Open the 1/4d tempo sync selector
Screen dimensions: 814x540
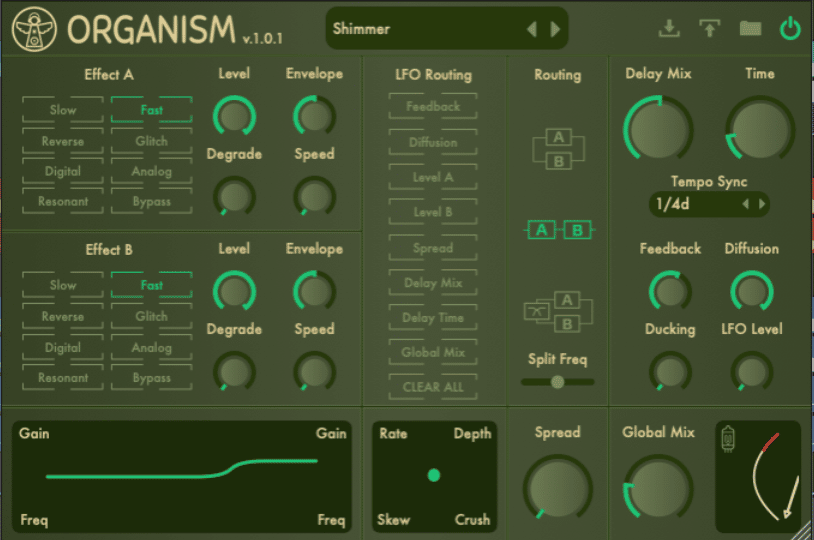[709, 204]
